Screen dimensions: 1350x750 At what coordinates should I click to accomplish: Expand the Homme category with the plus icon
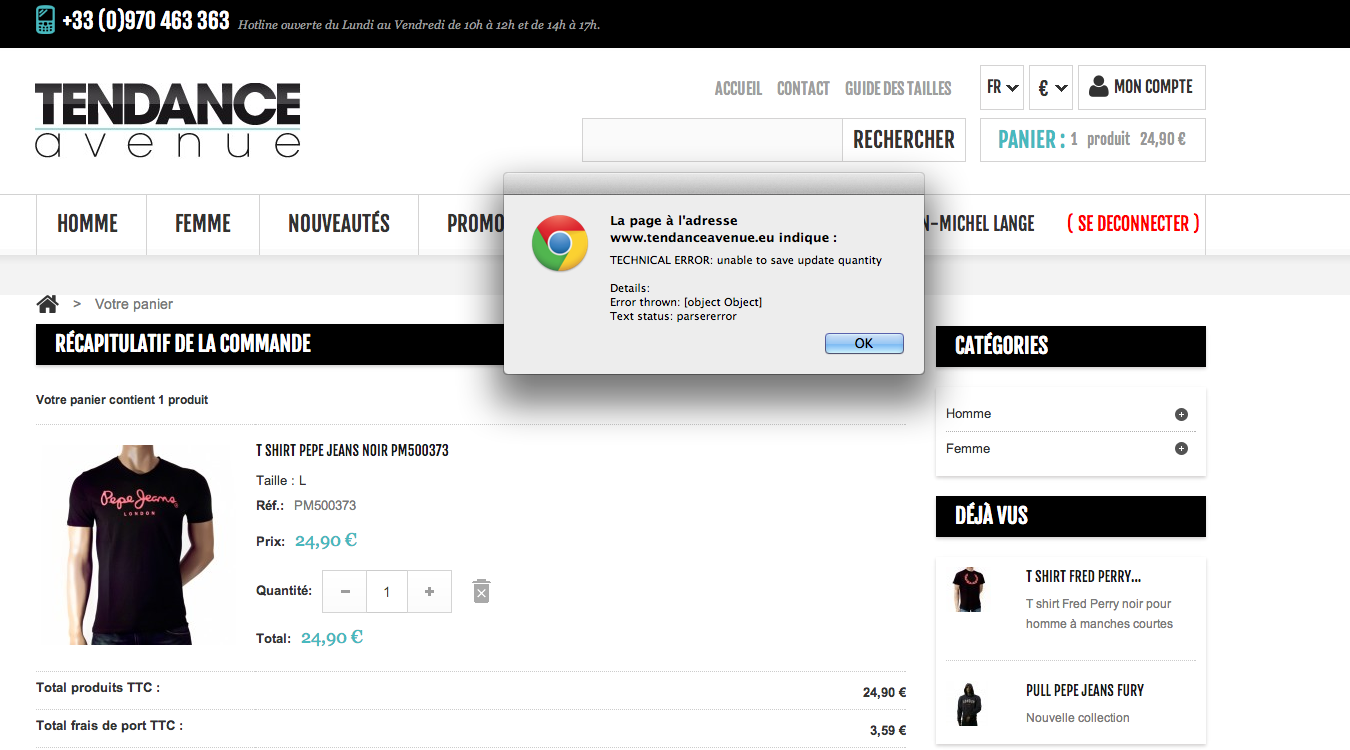(x=1181, y=414)
